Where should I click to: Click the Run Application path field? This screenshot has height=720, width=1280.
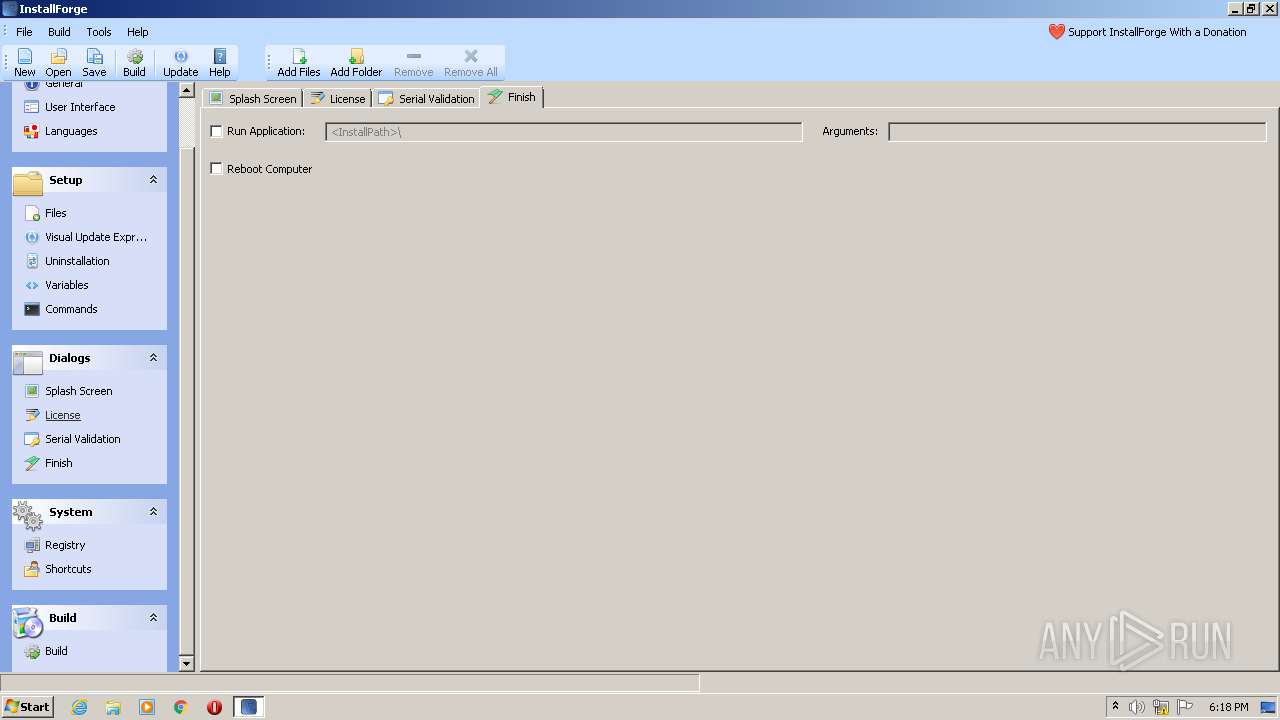(x=564, y=132)
